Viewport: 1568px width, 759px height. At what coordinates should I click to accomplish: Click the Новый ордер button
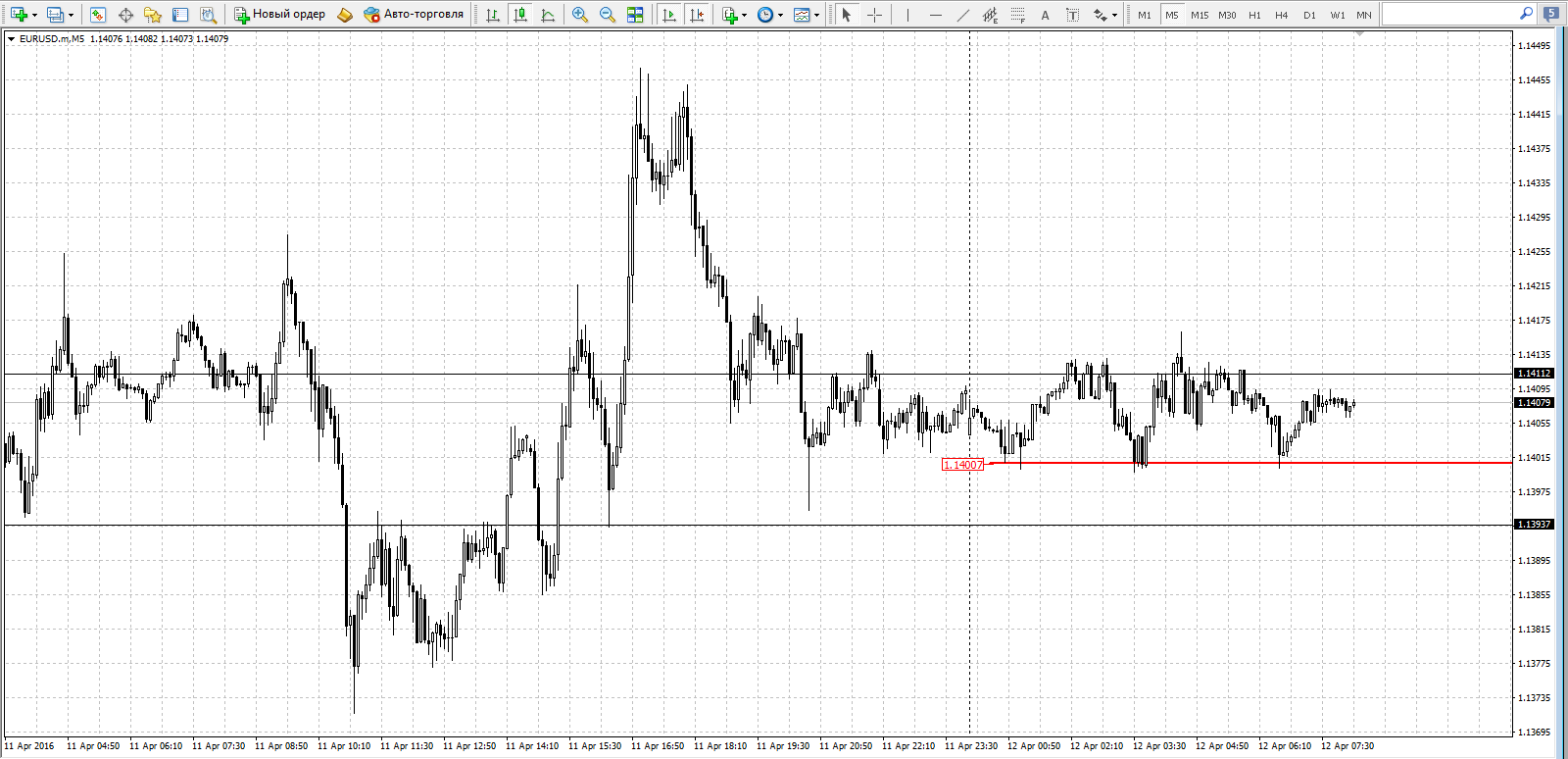pyautogui.click(x=279, y=15)
